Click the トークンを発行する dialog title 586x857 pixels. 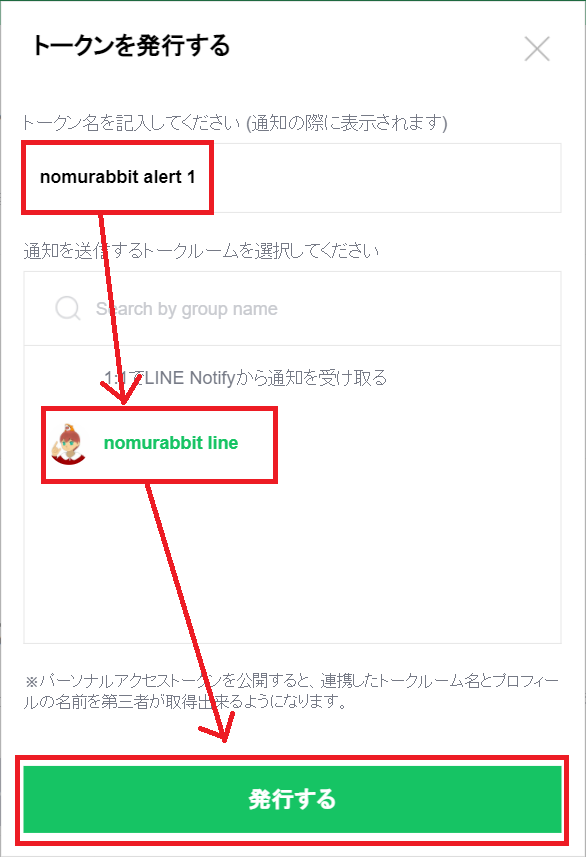(131, 46)
